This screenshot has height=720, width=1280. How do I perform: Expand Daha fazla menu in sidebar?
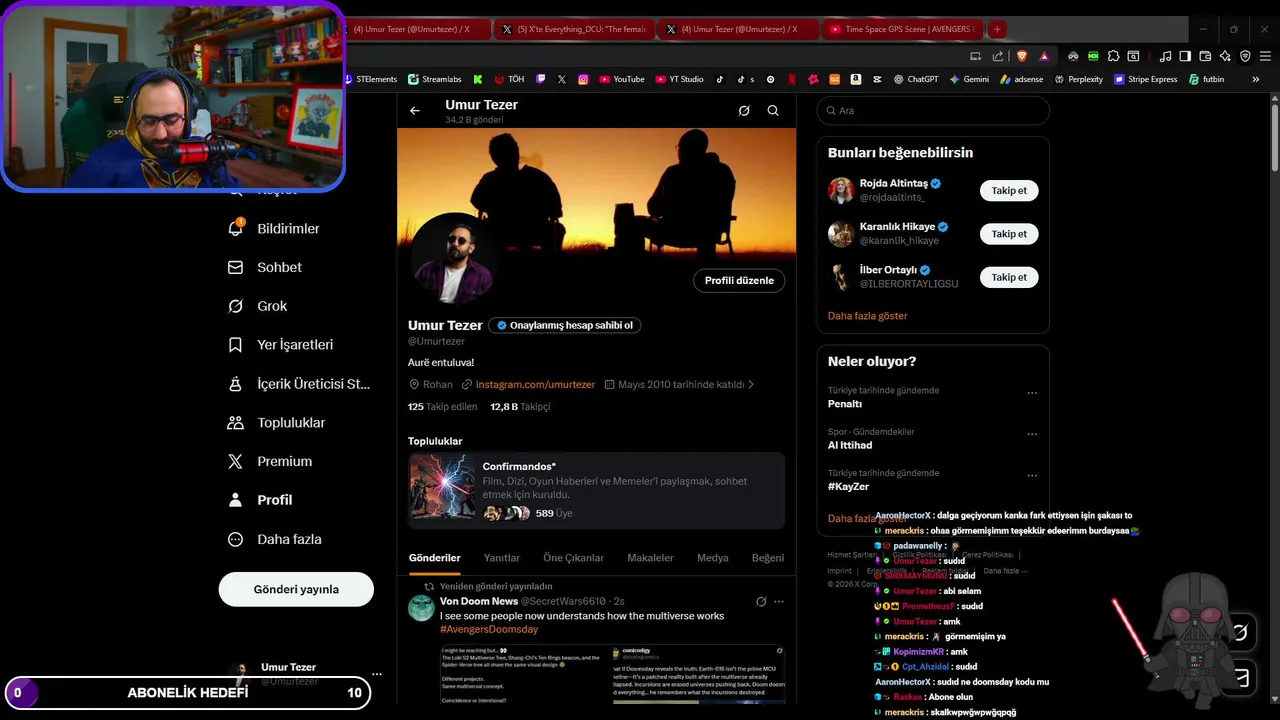[275, 539]
